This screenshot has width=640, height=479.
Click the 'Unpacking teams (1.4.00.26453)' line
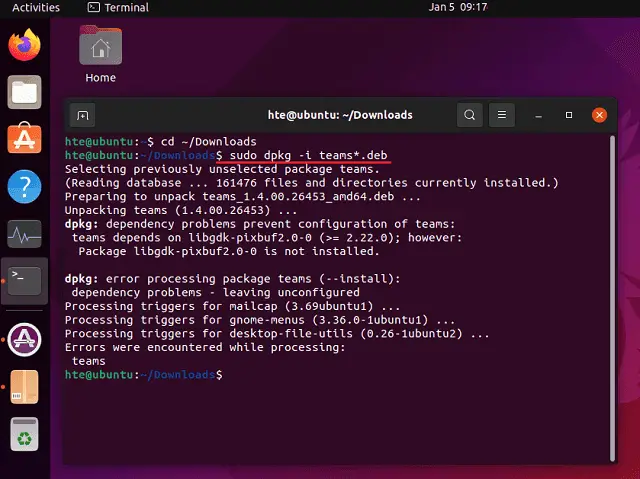181,210
